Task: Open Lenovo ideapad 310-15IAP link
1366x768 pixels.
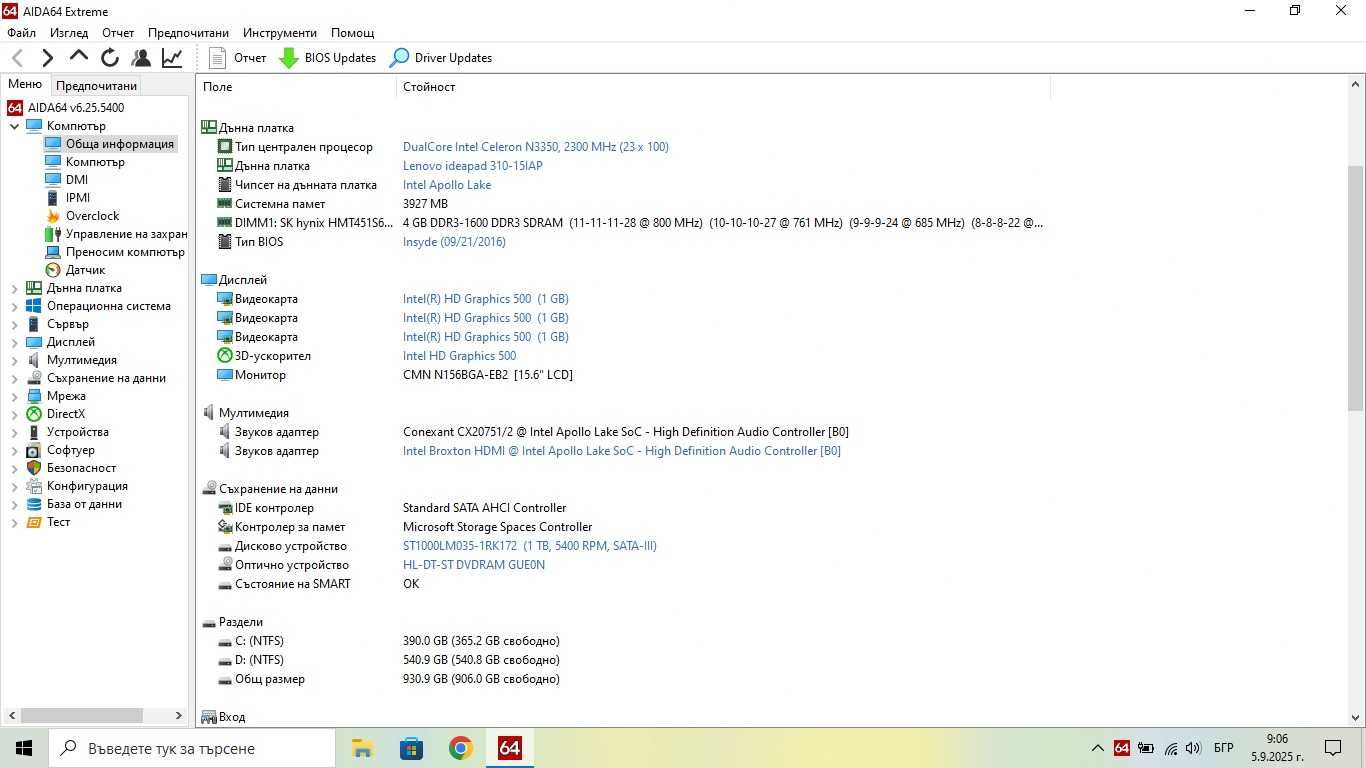Action: coord(473,166)
